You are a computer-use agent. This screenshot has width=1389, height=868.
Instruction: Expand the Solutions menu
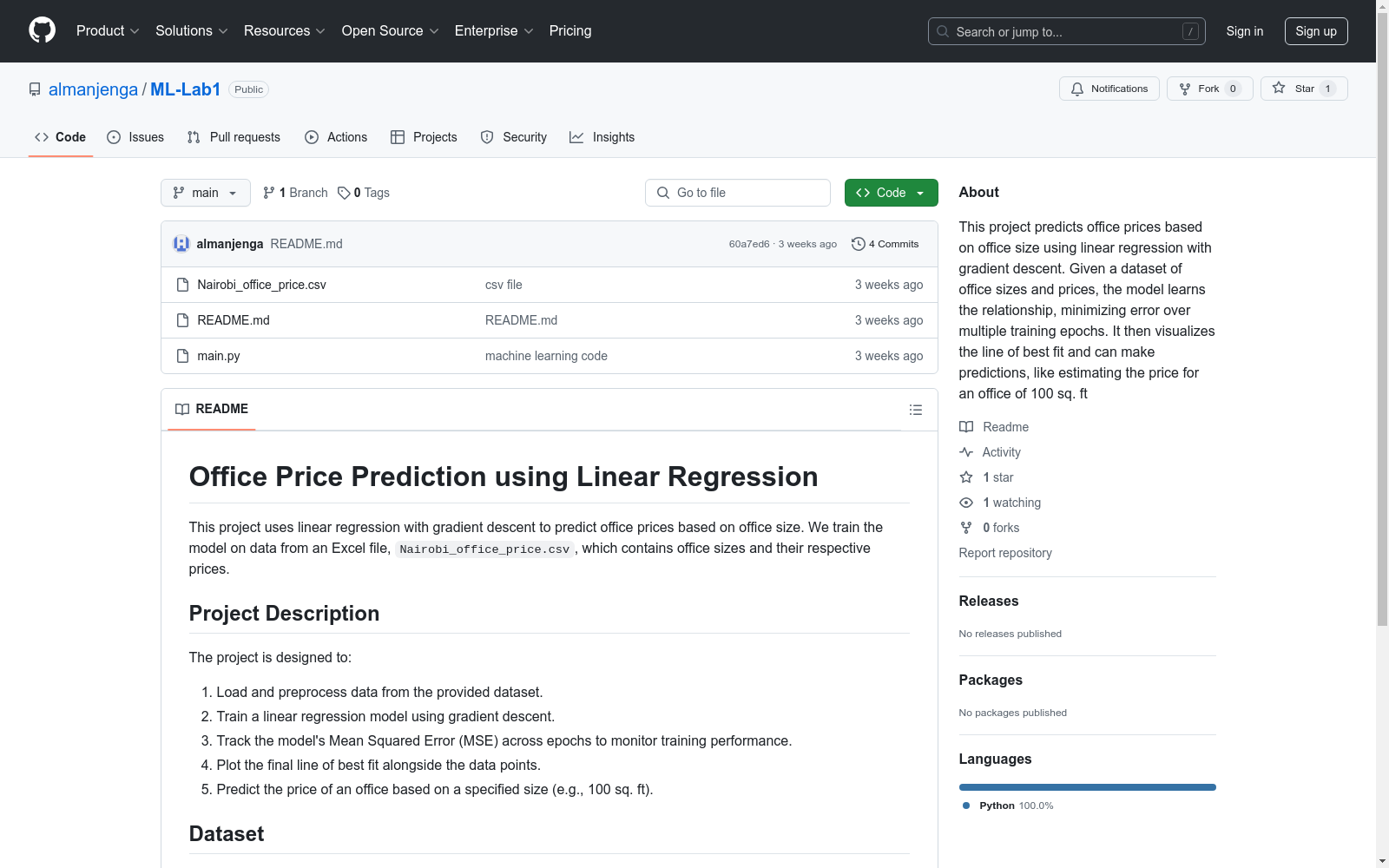pos(192,31)
